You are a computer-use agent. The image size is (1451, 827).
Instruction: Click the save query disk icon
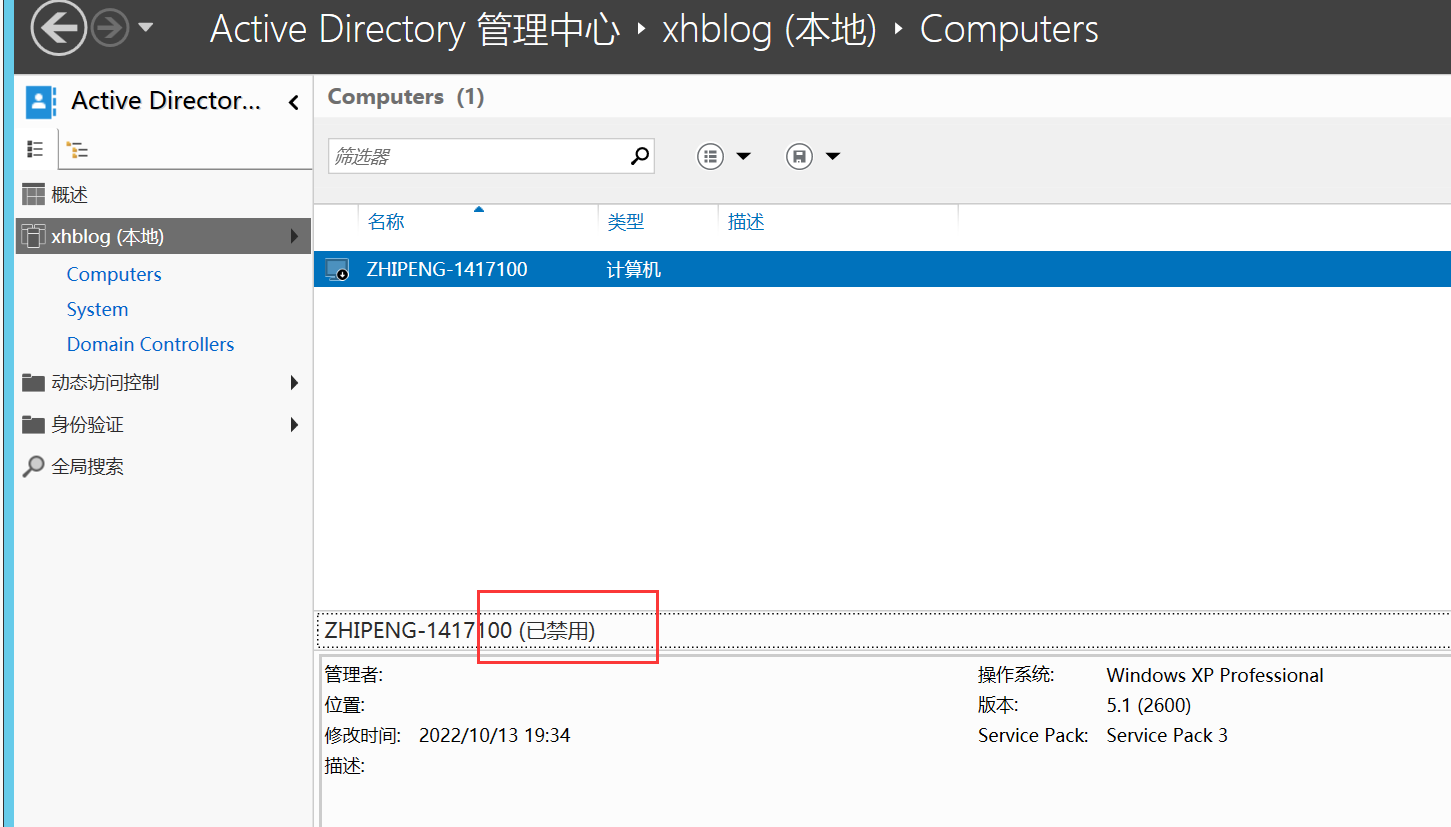tap(799, 156)
